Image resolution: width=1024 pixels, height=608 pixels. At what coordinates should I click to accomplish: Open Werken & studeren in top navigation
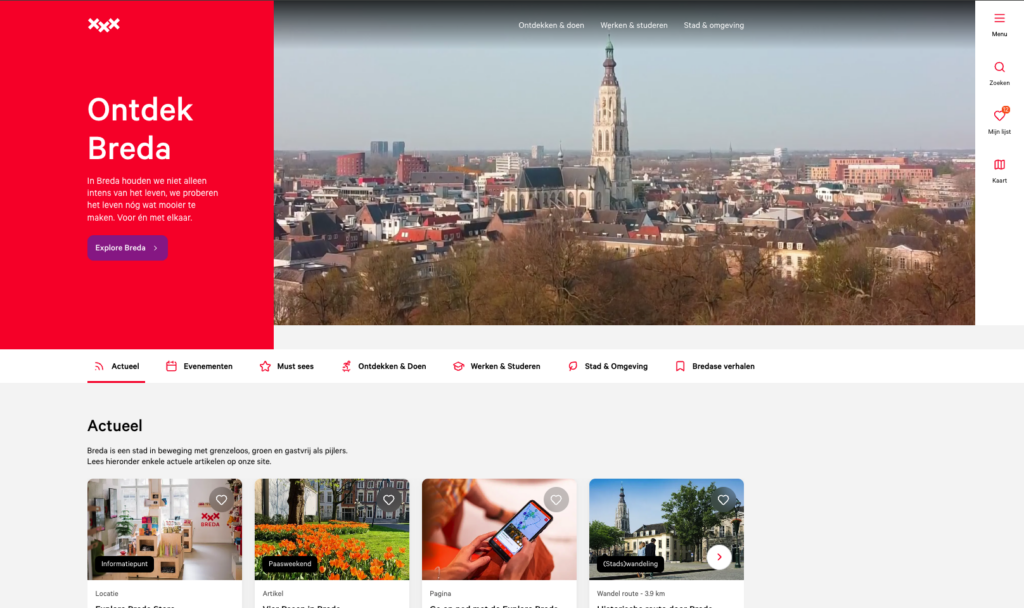pos(634,25)
